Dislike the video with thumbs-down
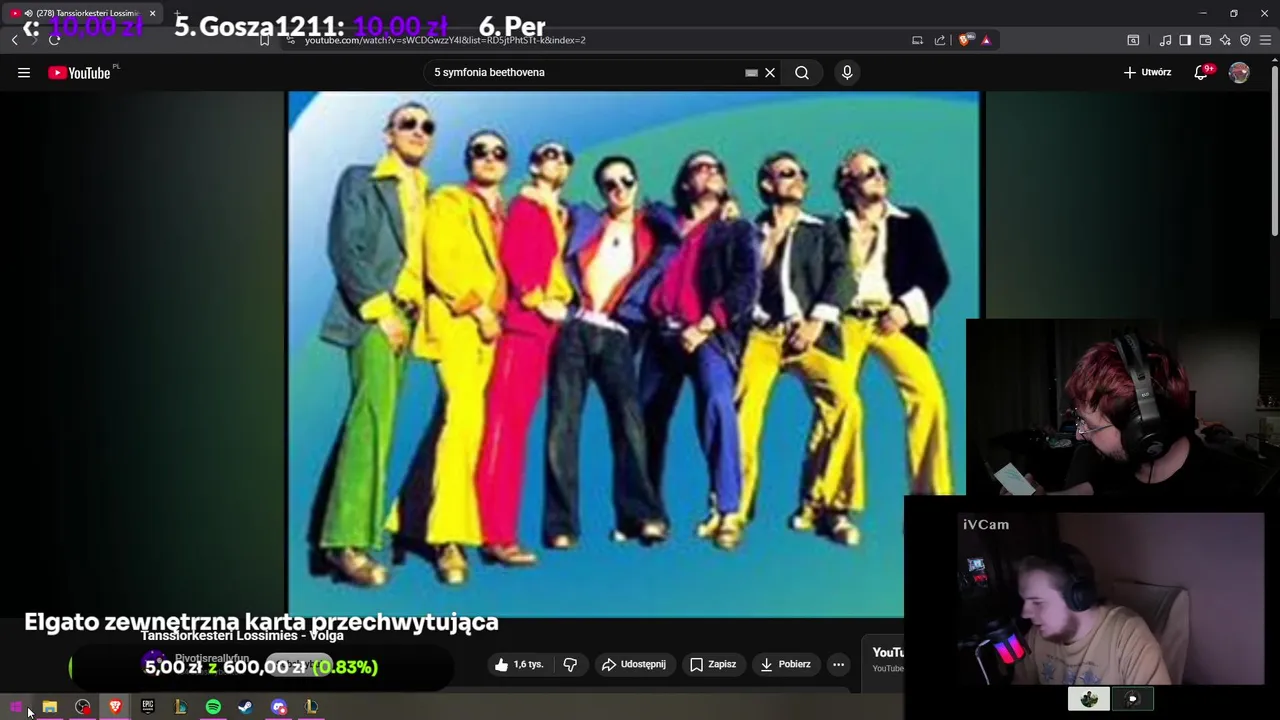Screen dimensions: 1280x720 point(570,664)
